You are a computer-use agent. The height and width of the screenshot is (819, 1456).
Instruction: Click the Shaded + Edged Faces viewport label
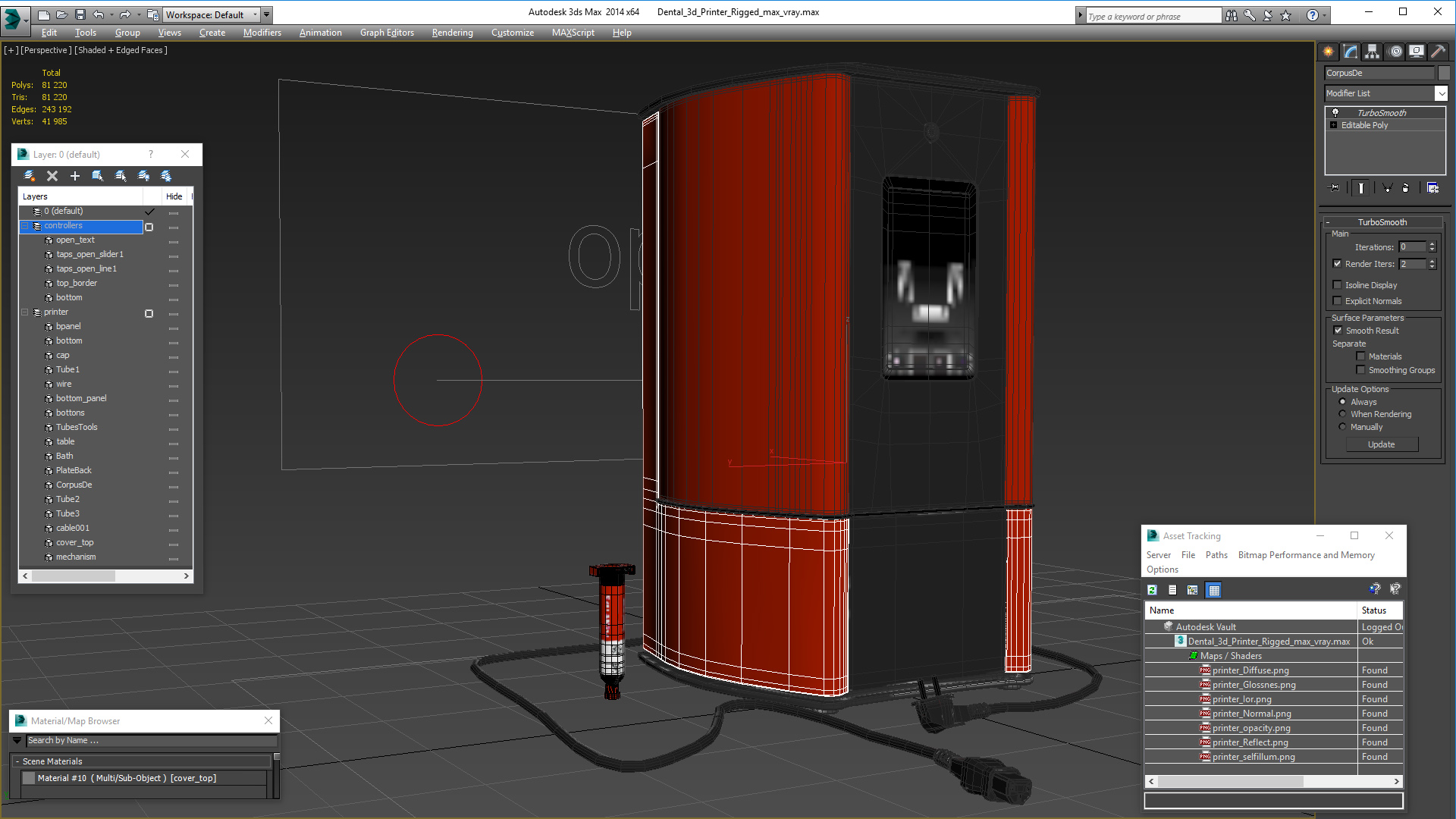pos(121,50)
